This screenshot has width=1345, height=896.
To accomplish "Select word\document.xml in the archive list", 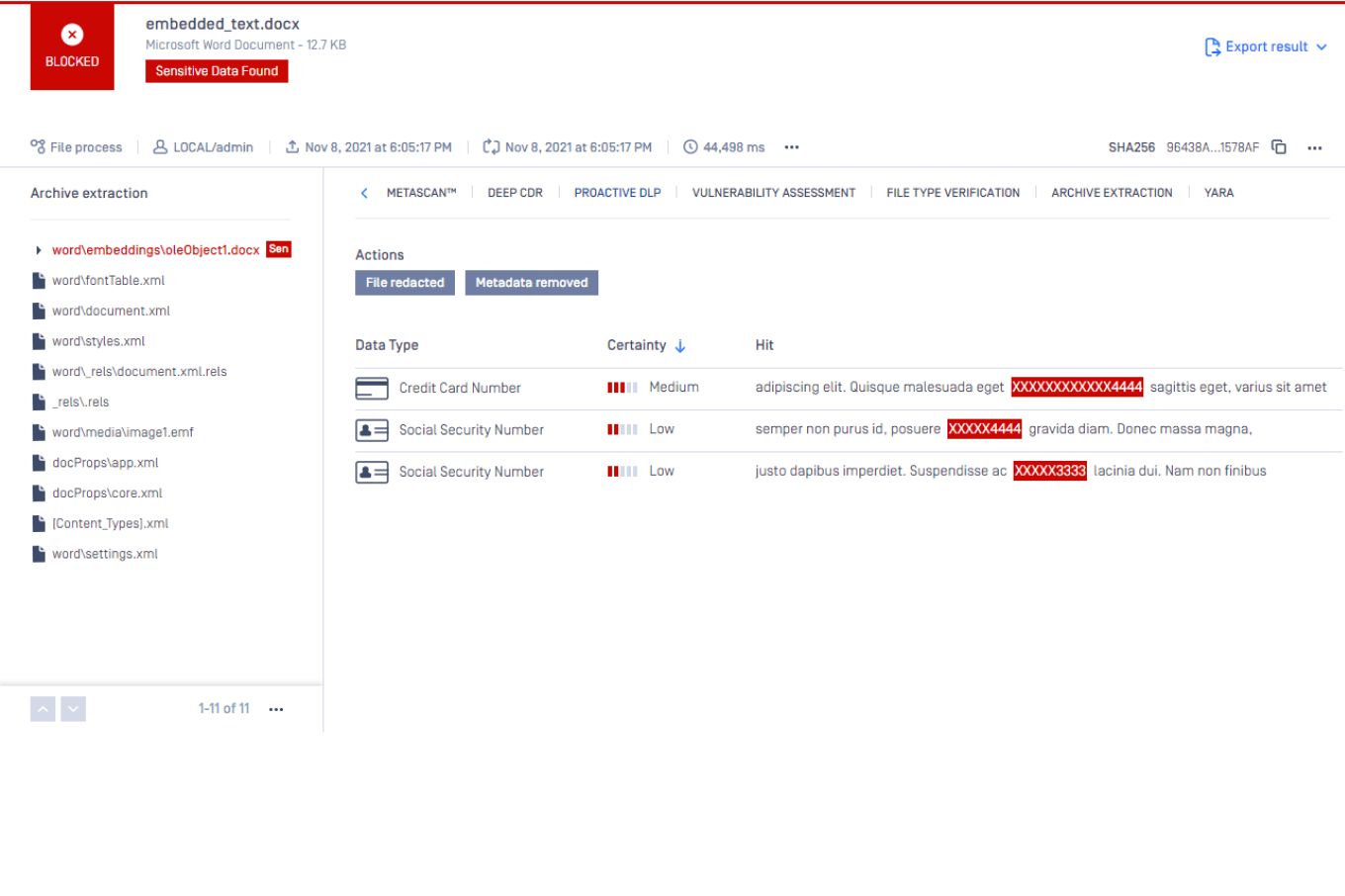I will (x=111, y=311).
